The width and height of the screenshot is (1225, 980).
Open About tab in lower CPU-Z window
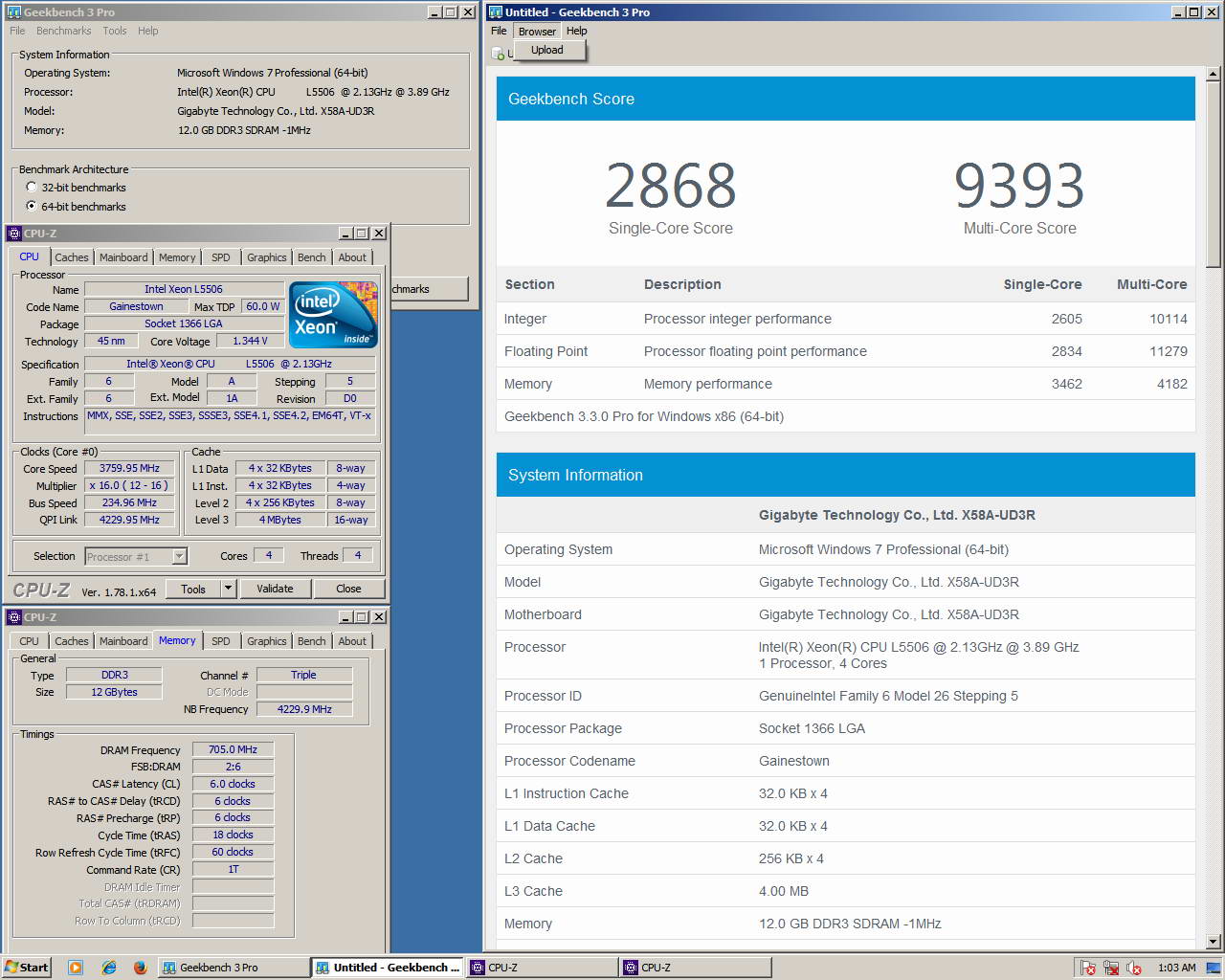[x=352, y=641]
